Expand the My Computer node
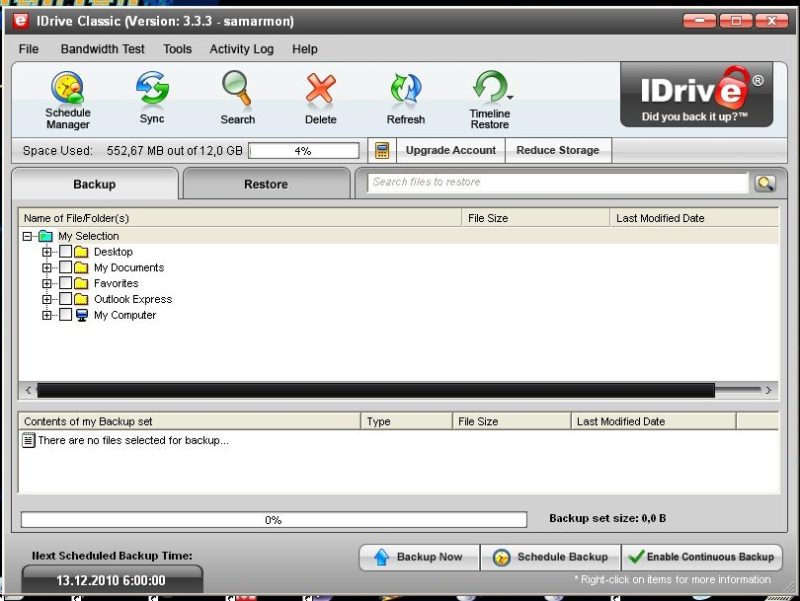This screenshot has width=800, height=601. click(x=47, y=315)
